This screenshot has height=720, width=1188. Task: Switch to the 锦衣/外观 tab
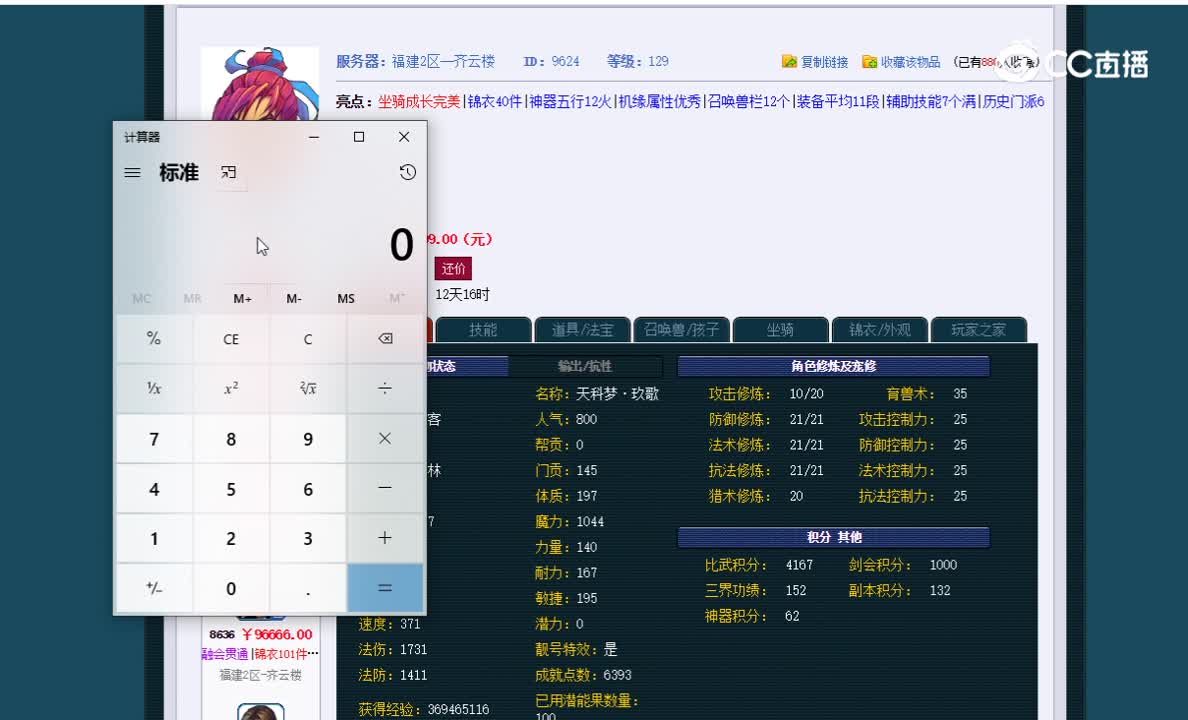[879, 329]
